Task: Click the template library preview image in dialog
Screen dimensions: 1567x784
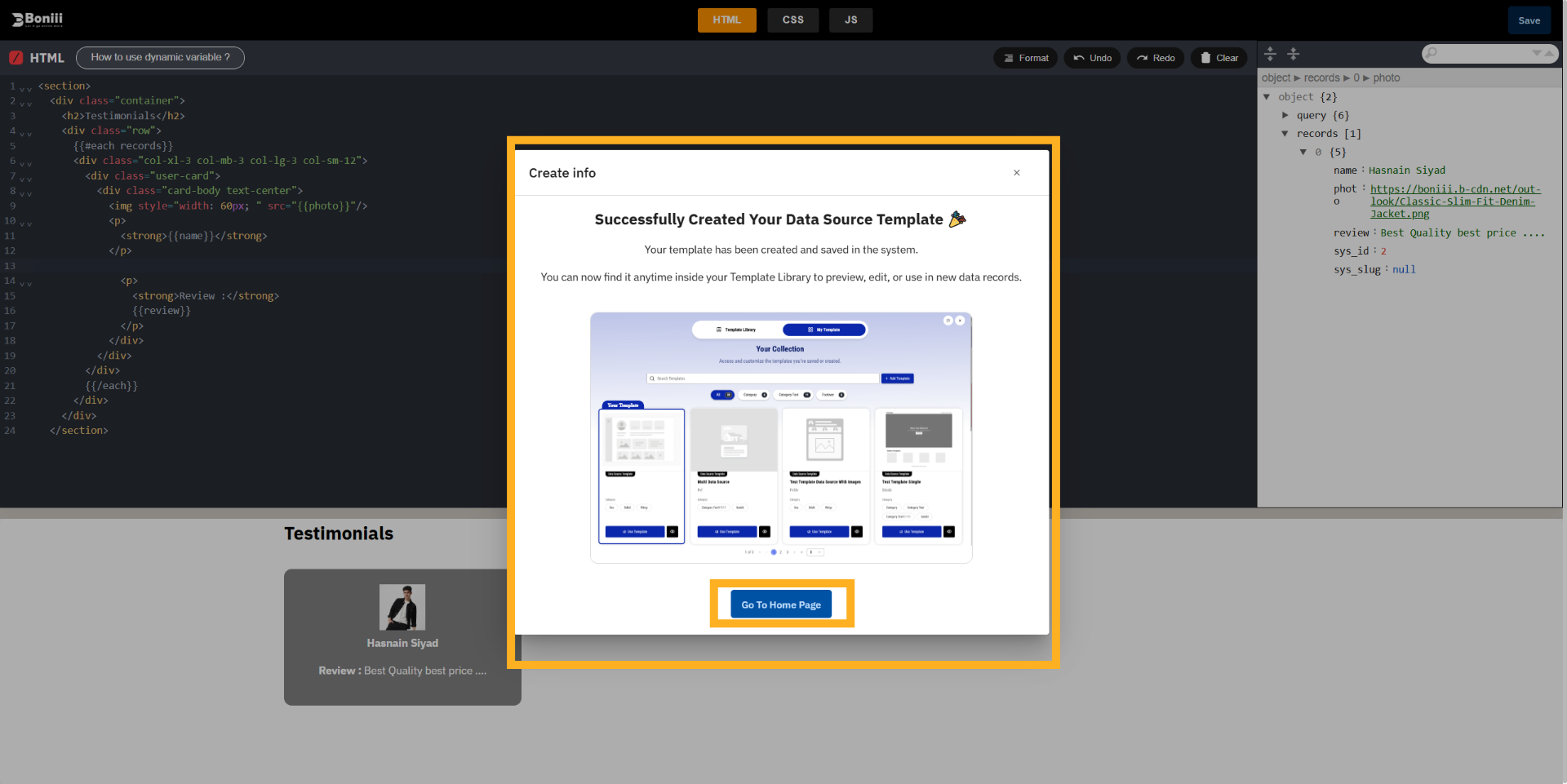Action: point(781,437)
